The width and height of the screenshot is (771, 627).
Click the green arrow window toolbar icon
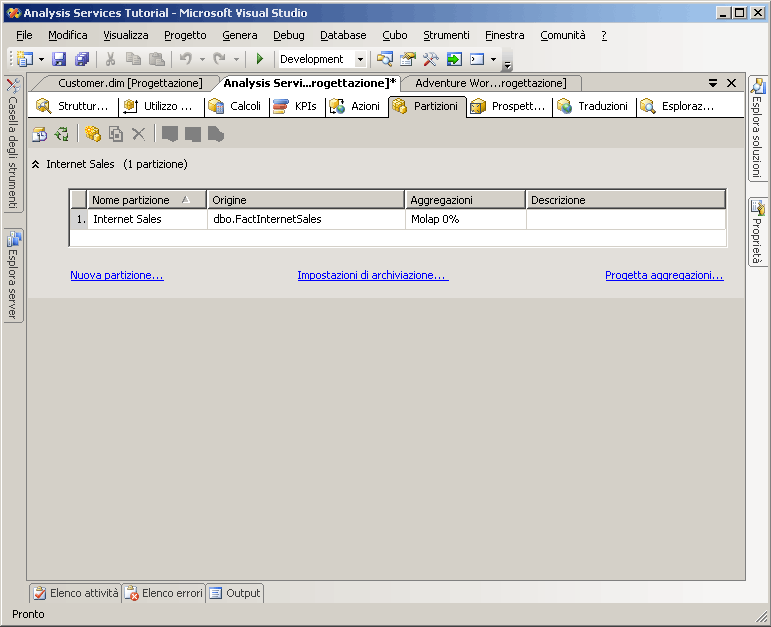[454, 59]
